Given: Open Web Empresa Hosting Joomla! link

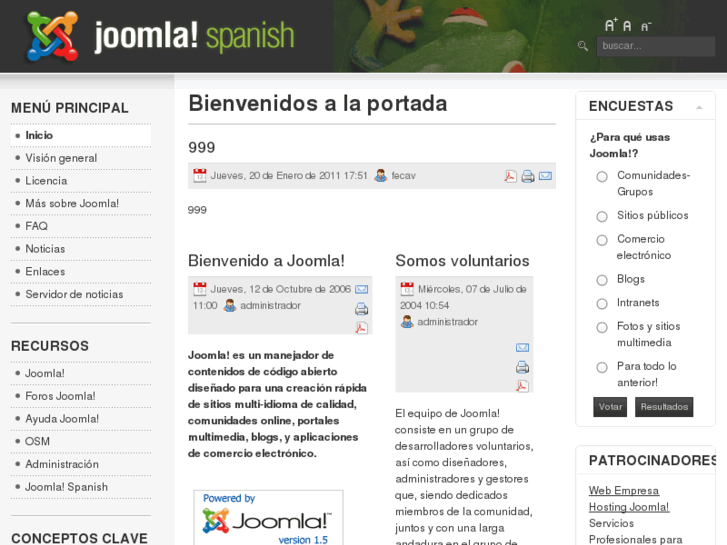Looking at the screenshot, I should (629, 499).
